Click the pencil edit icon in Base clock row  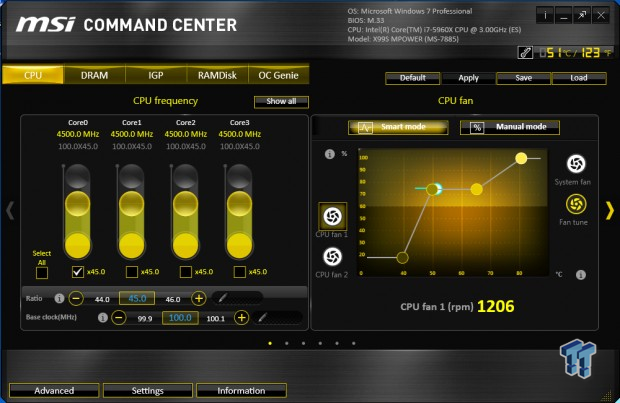[x=262, y=317]
